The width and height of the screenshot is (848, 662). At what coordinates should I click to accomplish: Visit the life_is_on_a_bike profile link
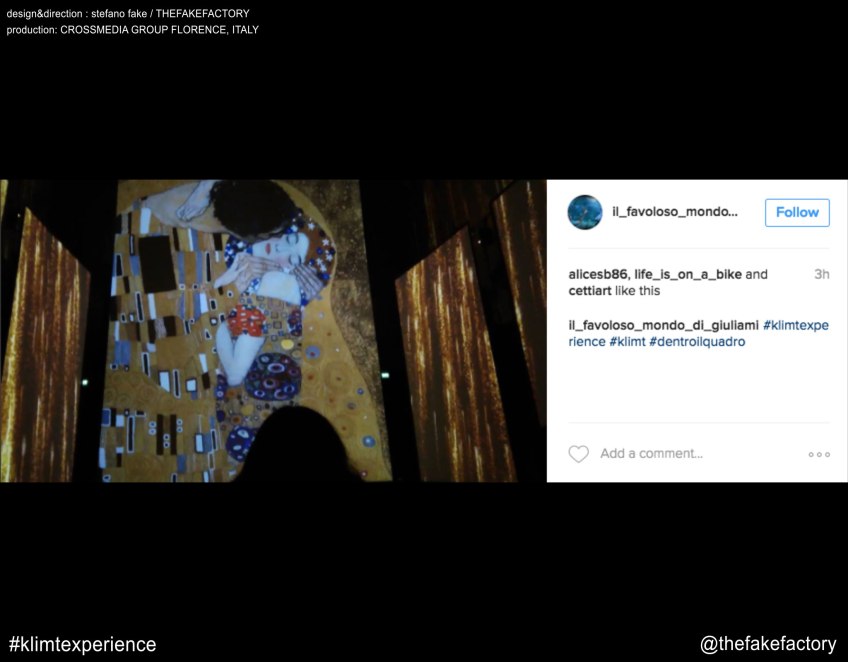(x=688, y=274)
